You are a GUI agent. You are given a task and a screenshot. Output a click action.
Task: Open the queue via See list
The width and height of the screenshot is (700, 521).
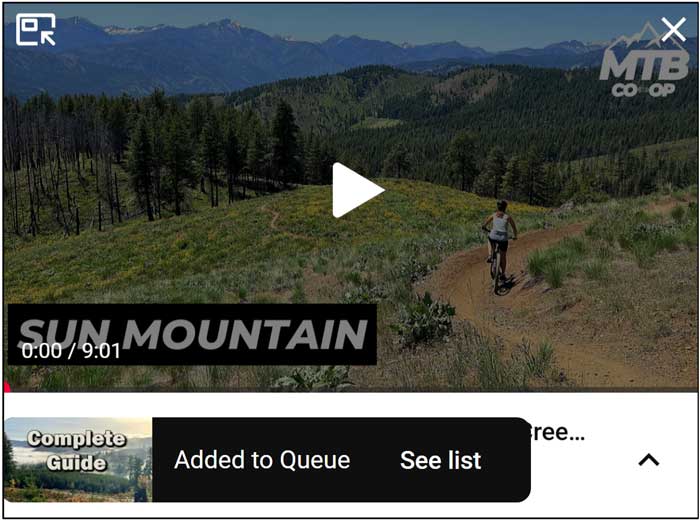point(441,460)
